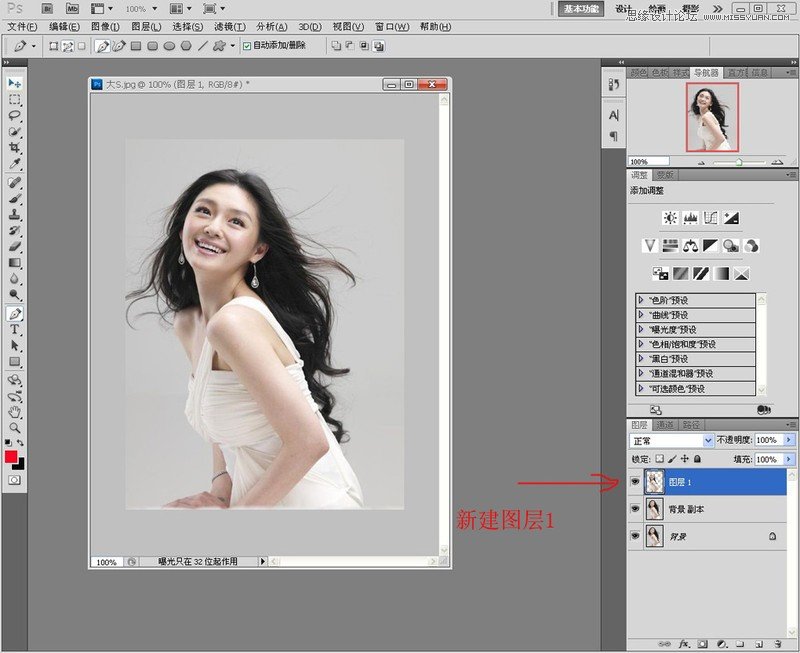
Task: Click the Brightness/Contrast adjustment icon
Action: [x=670, y=217]
